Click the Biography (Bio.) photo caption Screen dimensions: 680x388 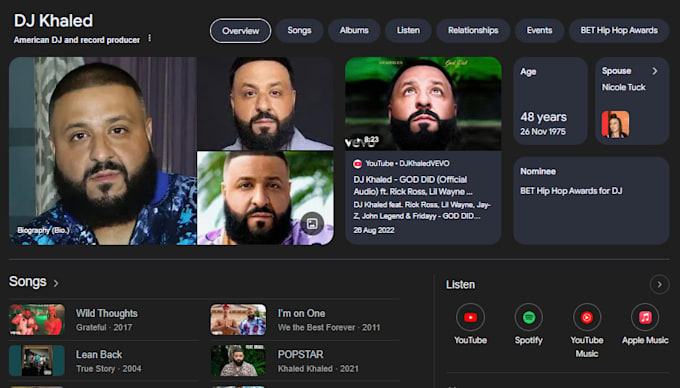tap(43, 230)
